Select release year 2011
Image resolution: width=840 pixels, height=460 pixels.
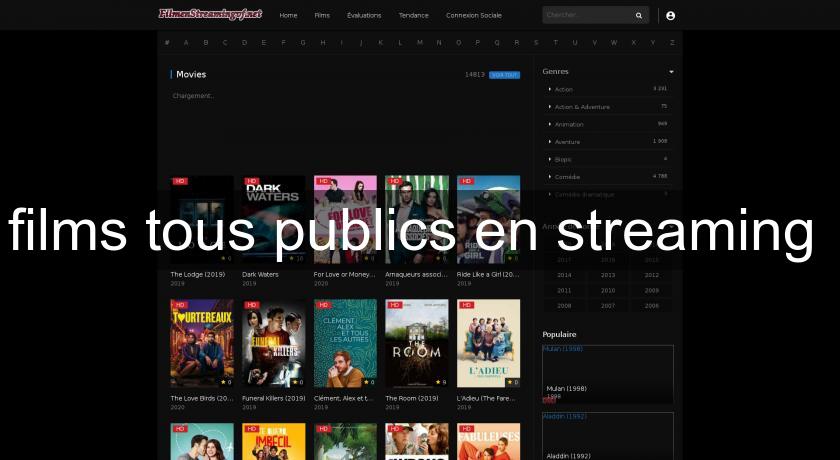(564, 290)
